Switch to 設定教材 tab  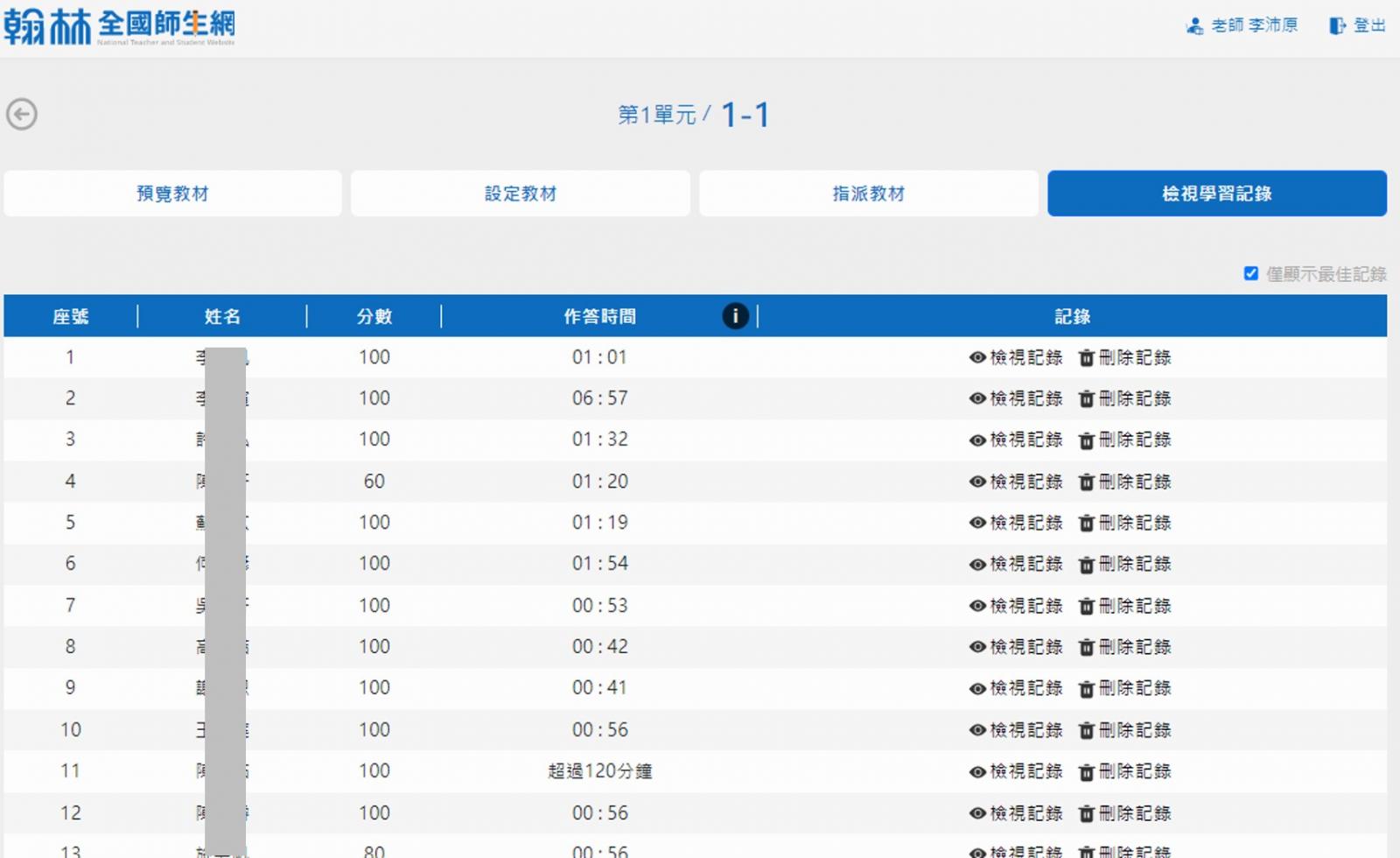[x=521, y=193]
